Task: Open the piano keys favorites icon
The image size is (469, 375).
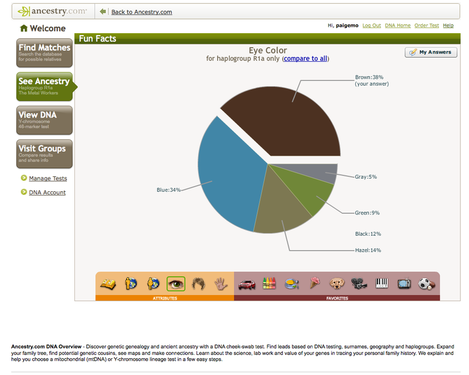Action: [x=382, y=284]
